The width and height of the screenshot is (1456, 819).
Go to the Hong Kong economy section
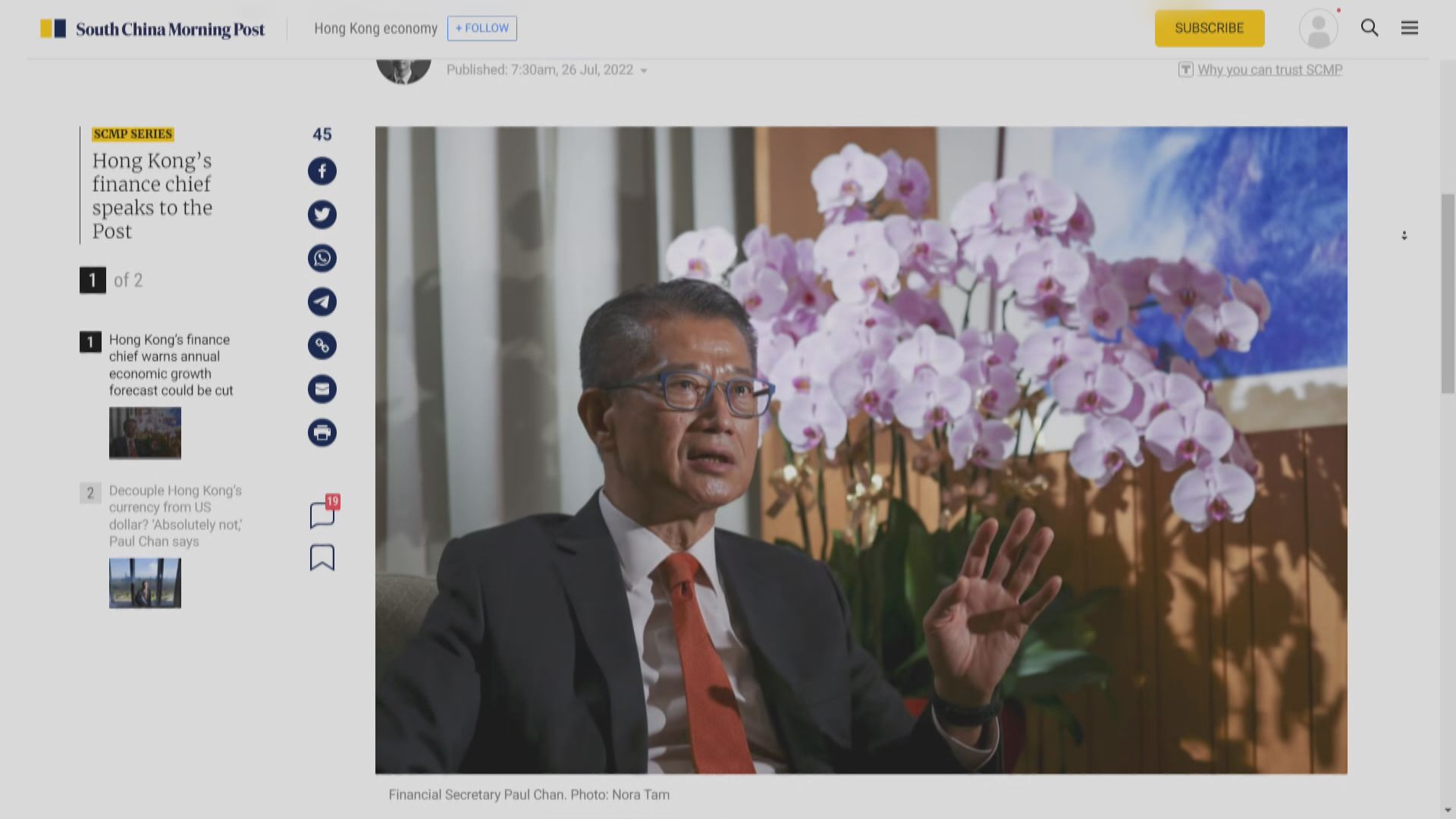click(x=375, y=28)
